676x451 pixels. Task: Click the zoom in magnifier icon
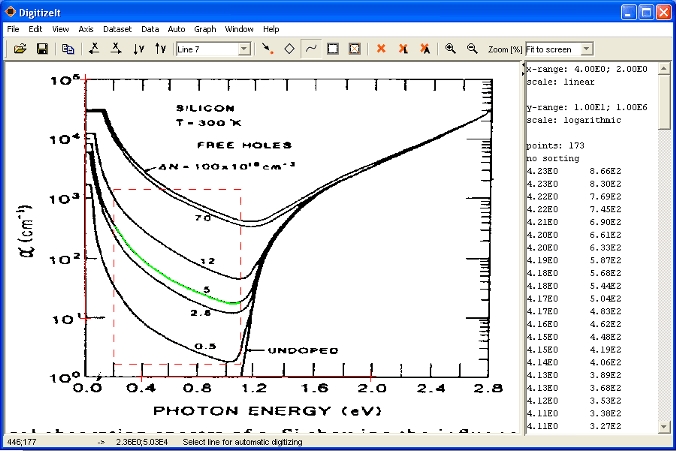click(x=450, y=48)
